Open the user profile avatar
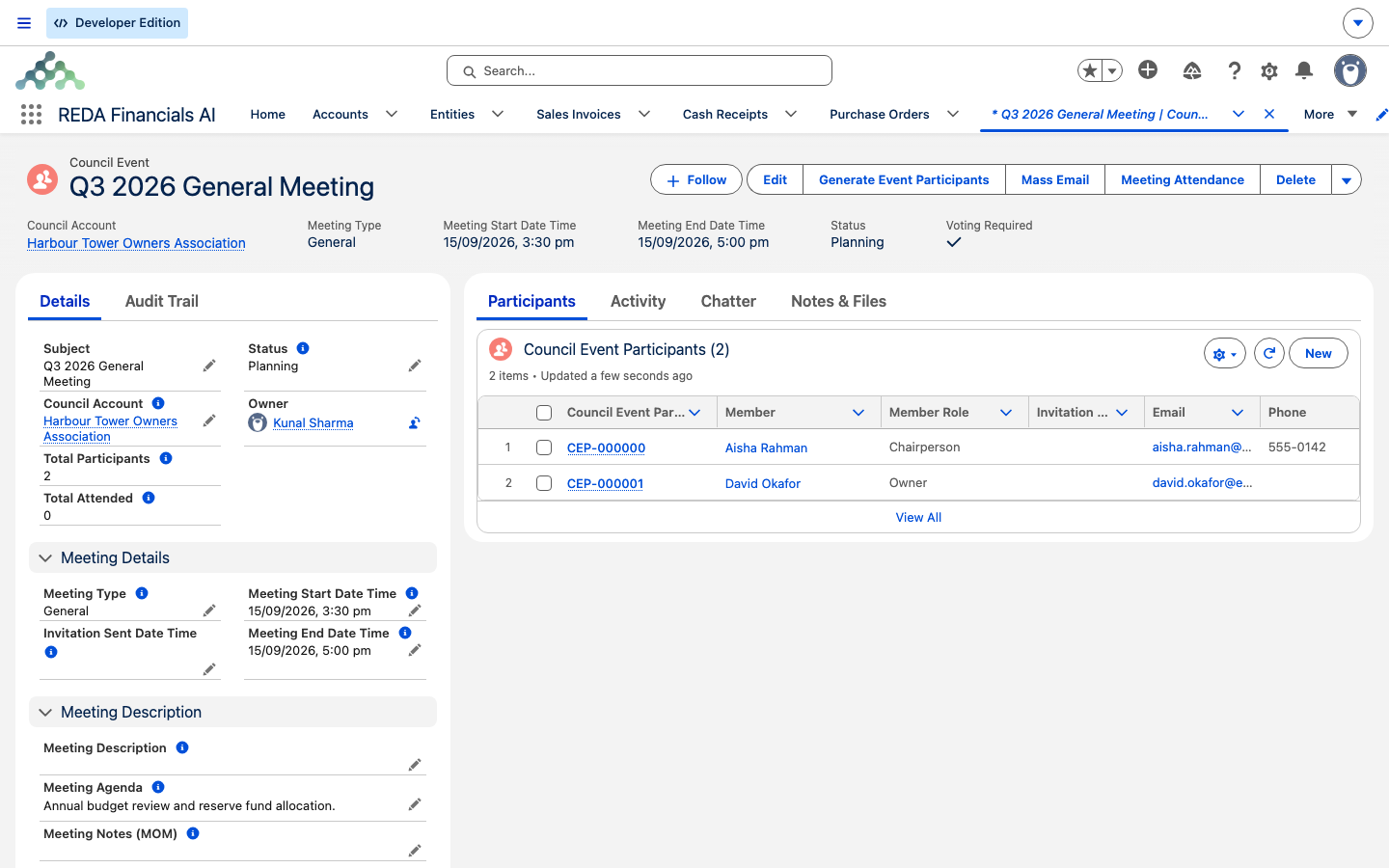The height and width of the screenshot is (868, 1389). point(1350,70)
